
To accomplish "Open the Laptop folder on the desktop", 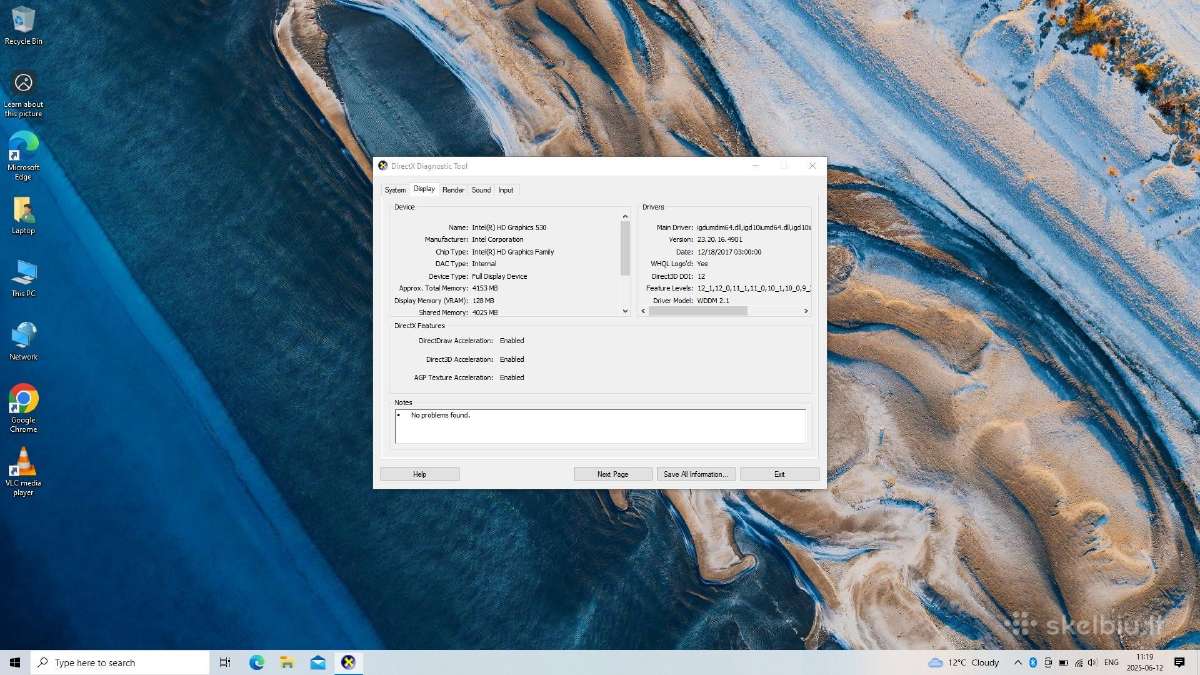I will [23, 215].
